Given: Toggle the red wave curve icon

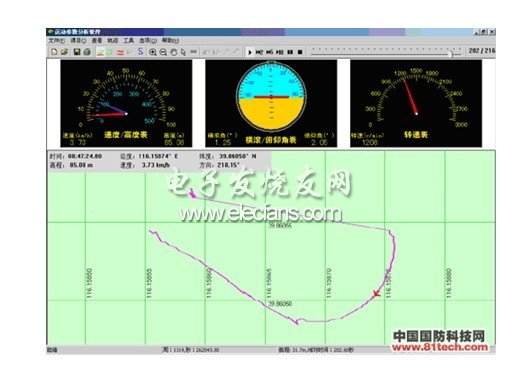Looking at the screenshot, I should point(120,52).
